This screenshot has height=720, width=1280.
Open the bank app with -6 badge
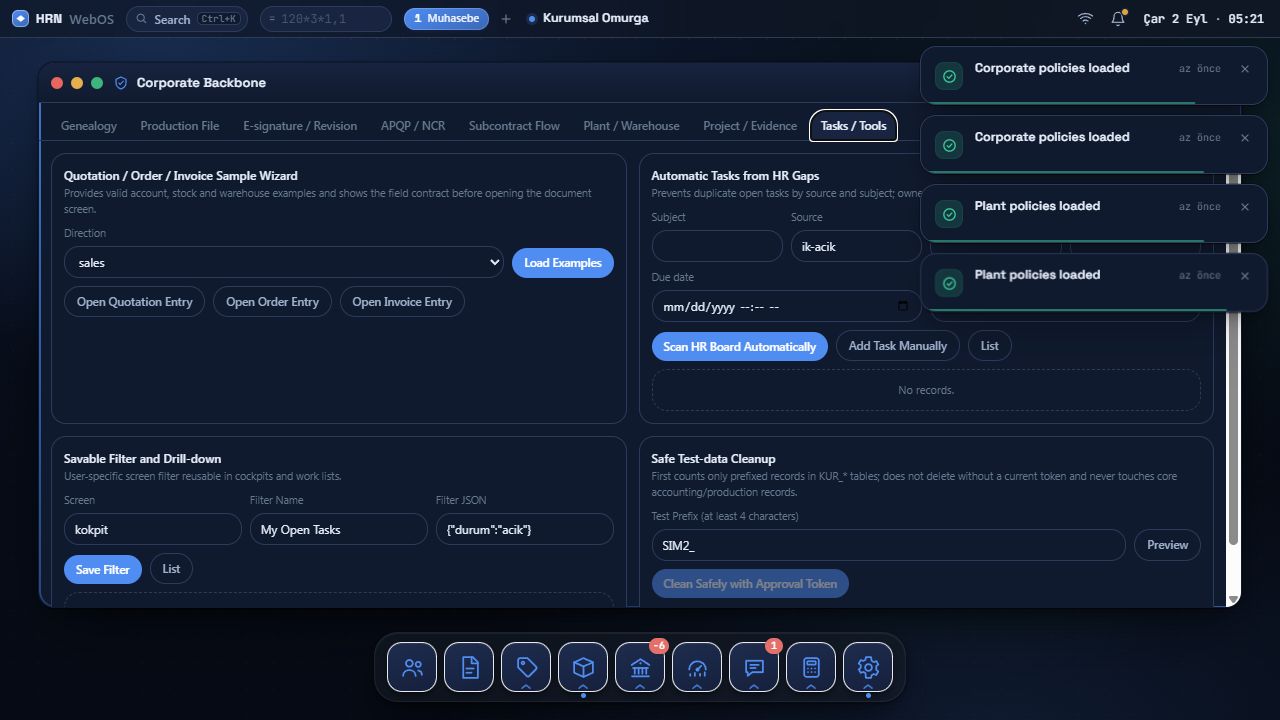(640, 667)
